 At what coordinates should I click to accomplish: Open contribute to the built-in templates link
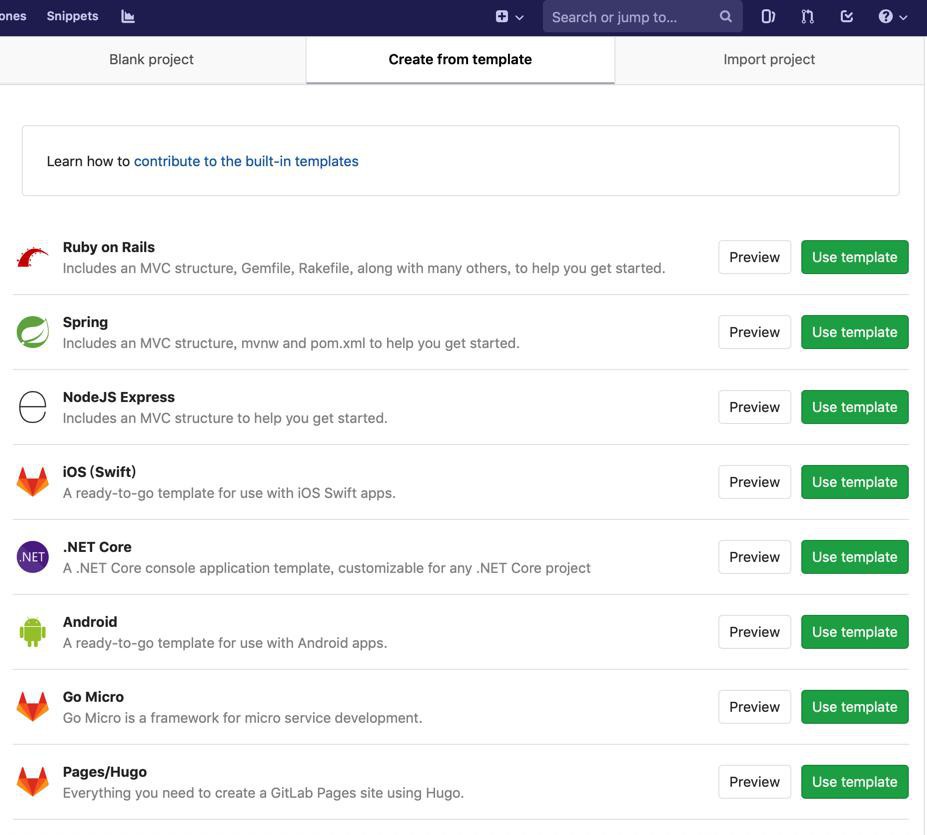pyautogui.click(x=246, y=161)
